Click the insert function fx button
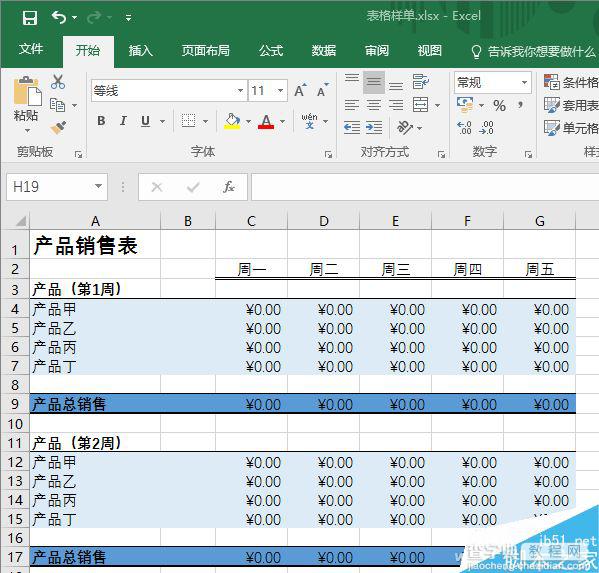599x573 pixels. (229, 187)
